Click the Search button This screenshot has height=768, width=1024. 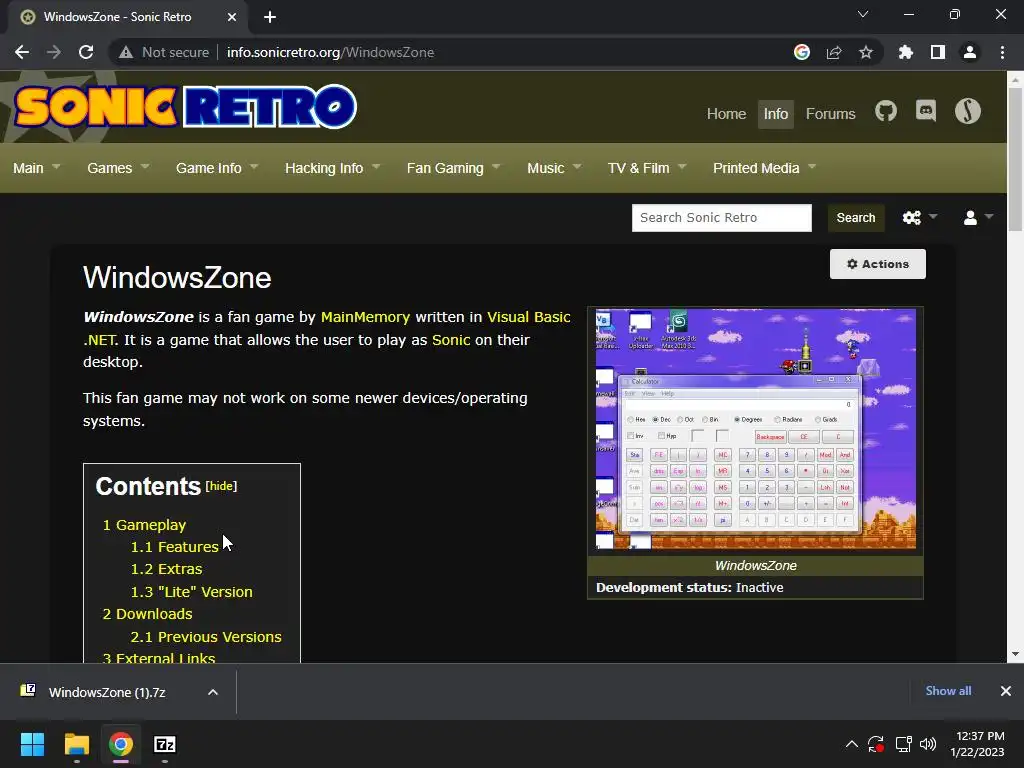point(856,217)
